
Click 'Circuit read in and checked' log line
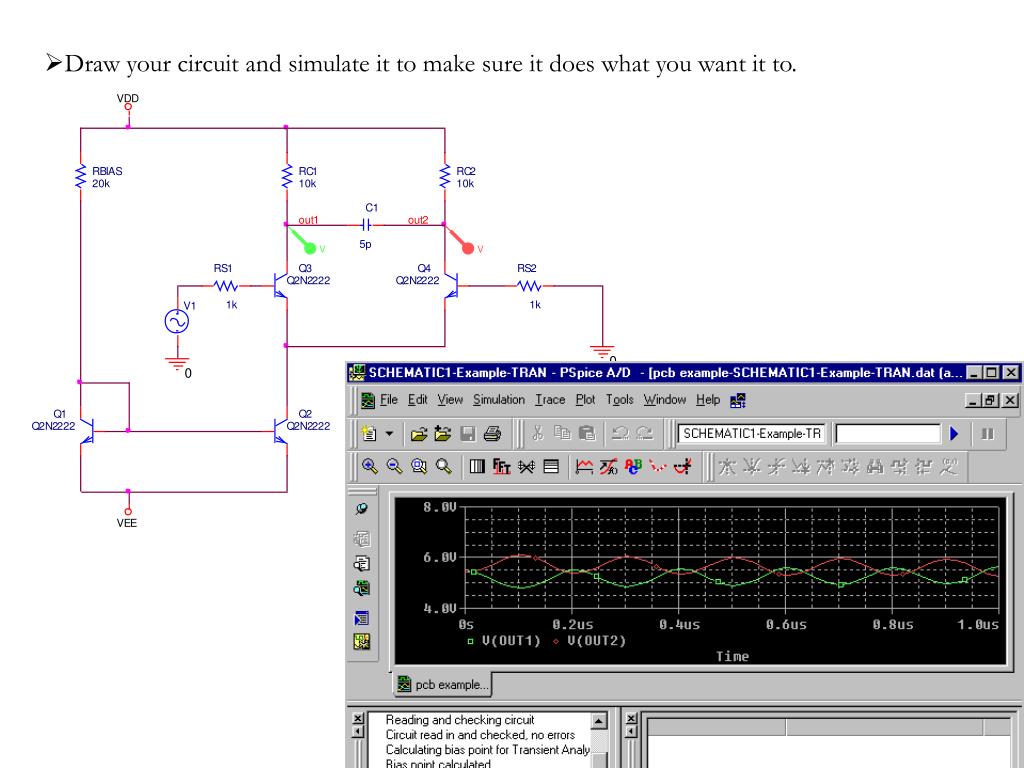[480, 735]
